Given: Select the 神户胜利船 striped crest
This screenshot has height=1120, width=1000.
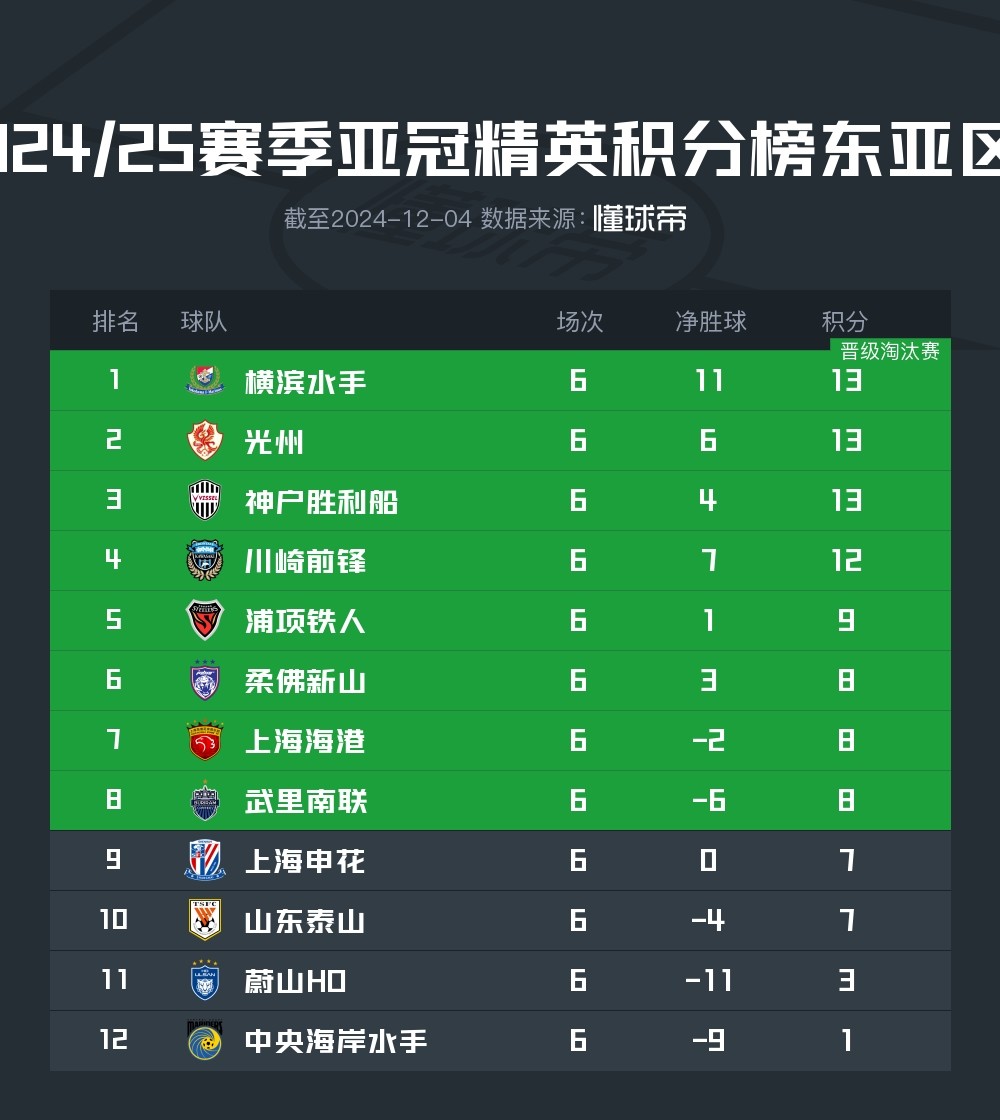Looking at the screenshot, I should pyautogui.click(x=205, y=500).
